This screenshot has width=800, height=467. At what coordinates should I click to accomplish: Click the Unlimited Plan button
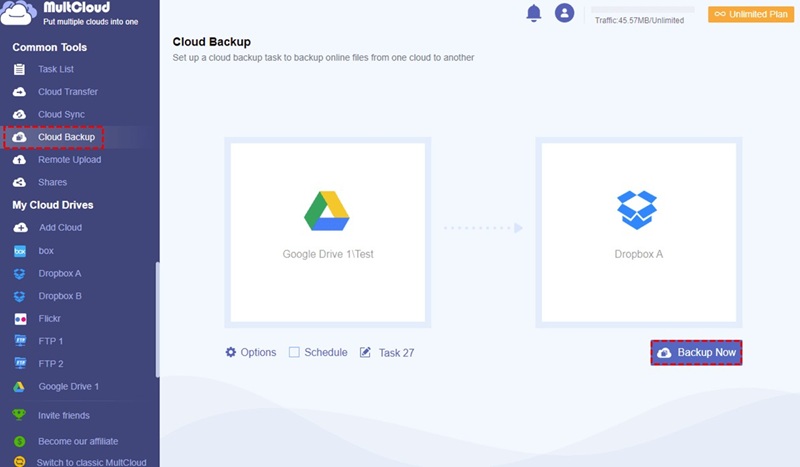point(750,14)
